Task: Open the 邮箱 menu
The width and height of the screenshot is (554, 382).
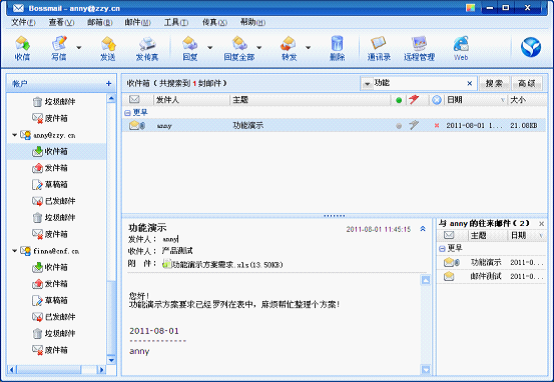Action: pyautogui.click(x=100, y=23)
